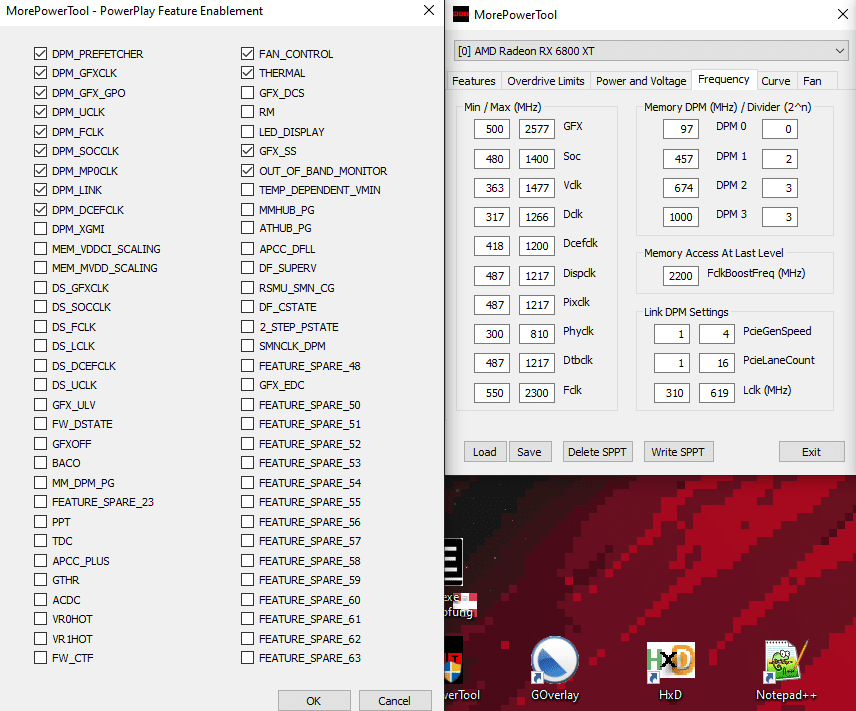Select the Frequency tab
The width and height of the screenshot is (856, 711).
pyautogui.click(x=723, y=79)
